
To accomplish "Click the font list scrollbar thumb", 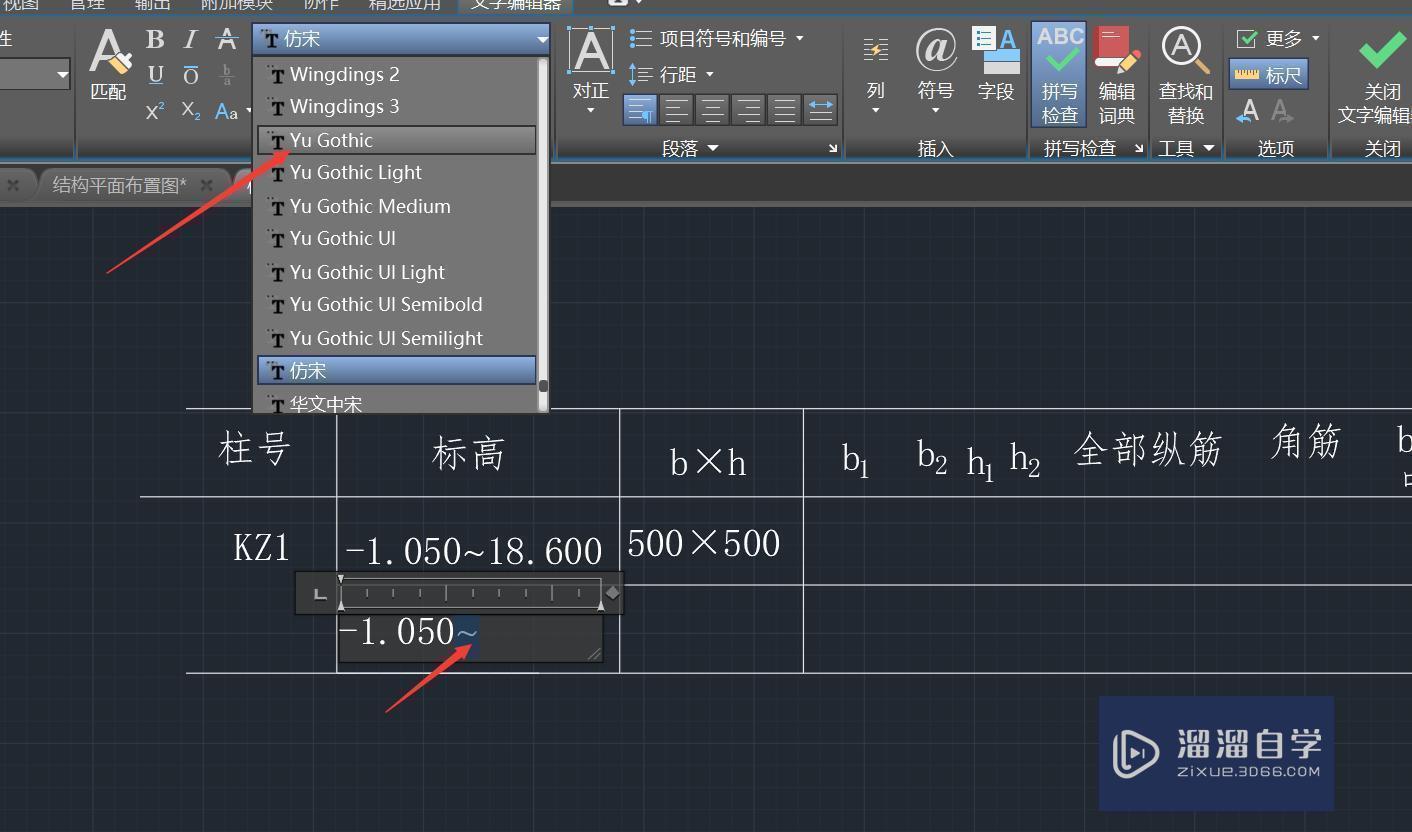I will coord(543,386).
